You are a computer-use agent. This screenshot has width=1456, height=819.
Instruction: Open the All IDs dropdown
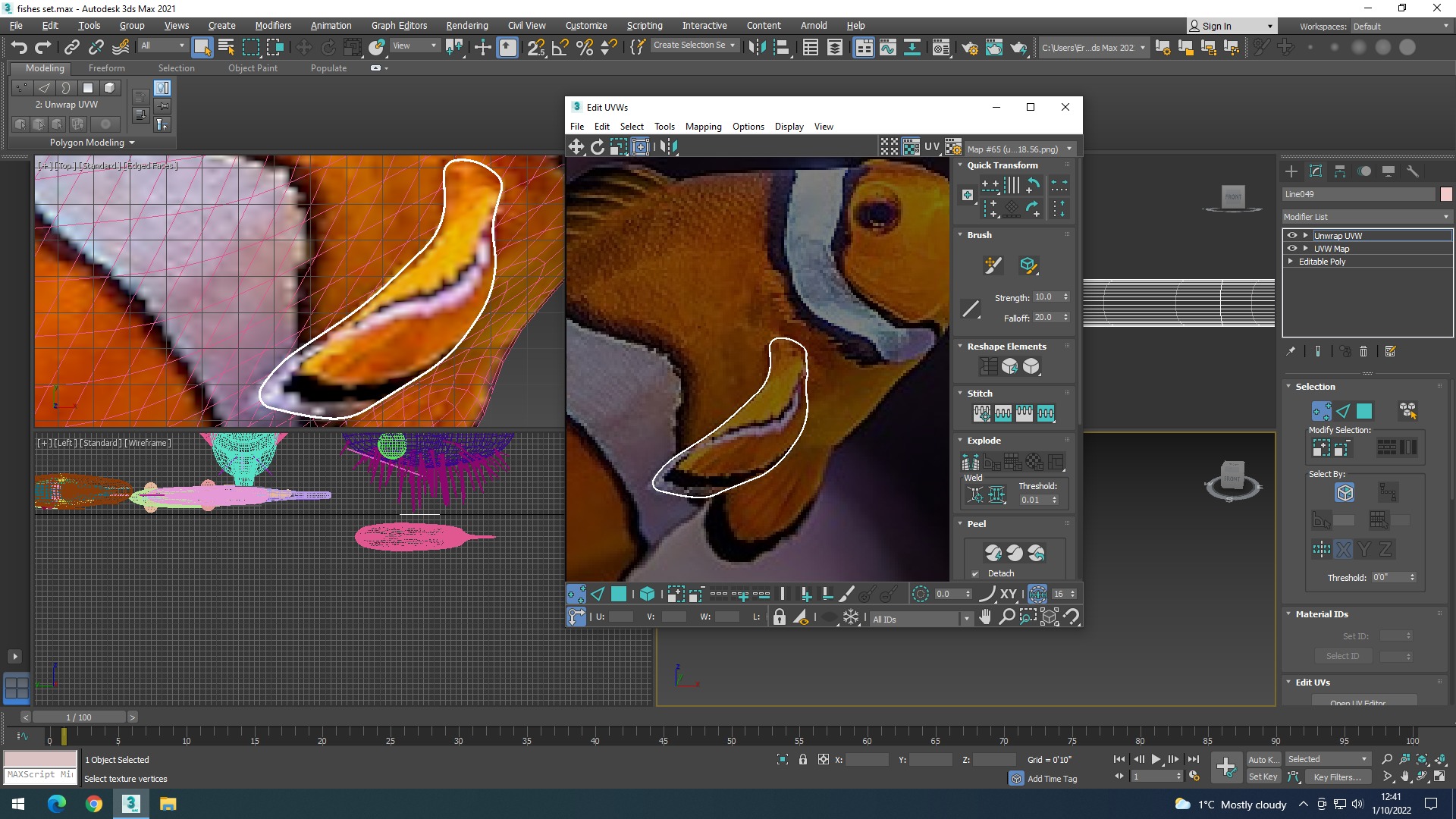click(x=921, y=619)
